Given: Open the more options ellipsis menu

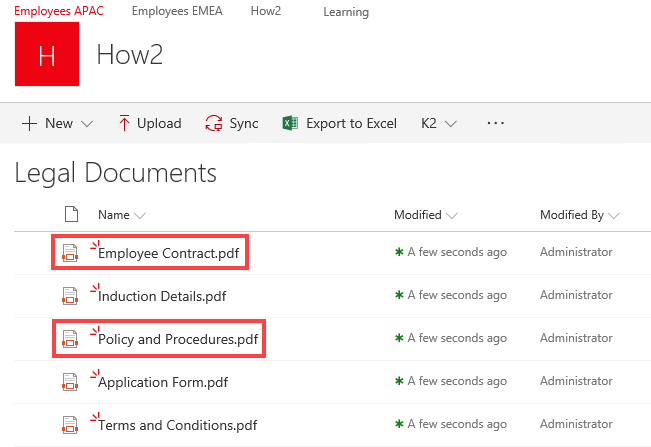Looking at the screenshot, I should [496, 123].
